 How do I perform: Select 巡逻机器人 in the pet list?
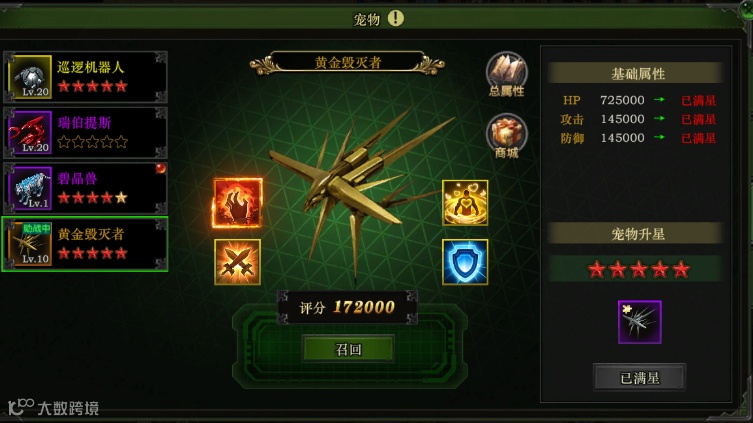pyautogui.click(x=85, y=77)
